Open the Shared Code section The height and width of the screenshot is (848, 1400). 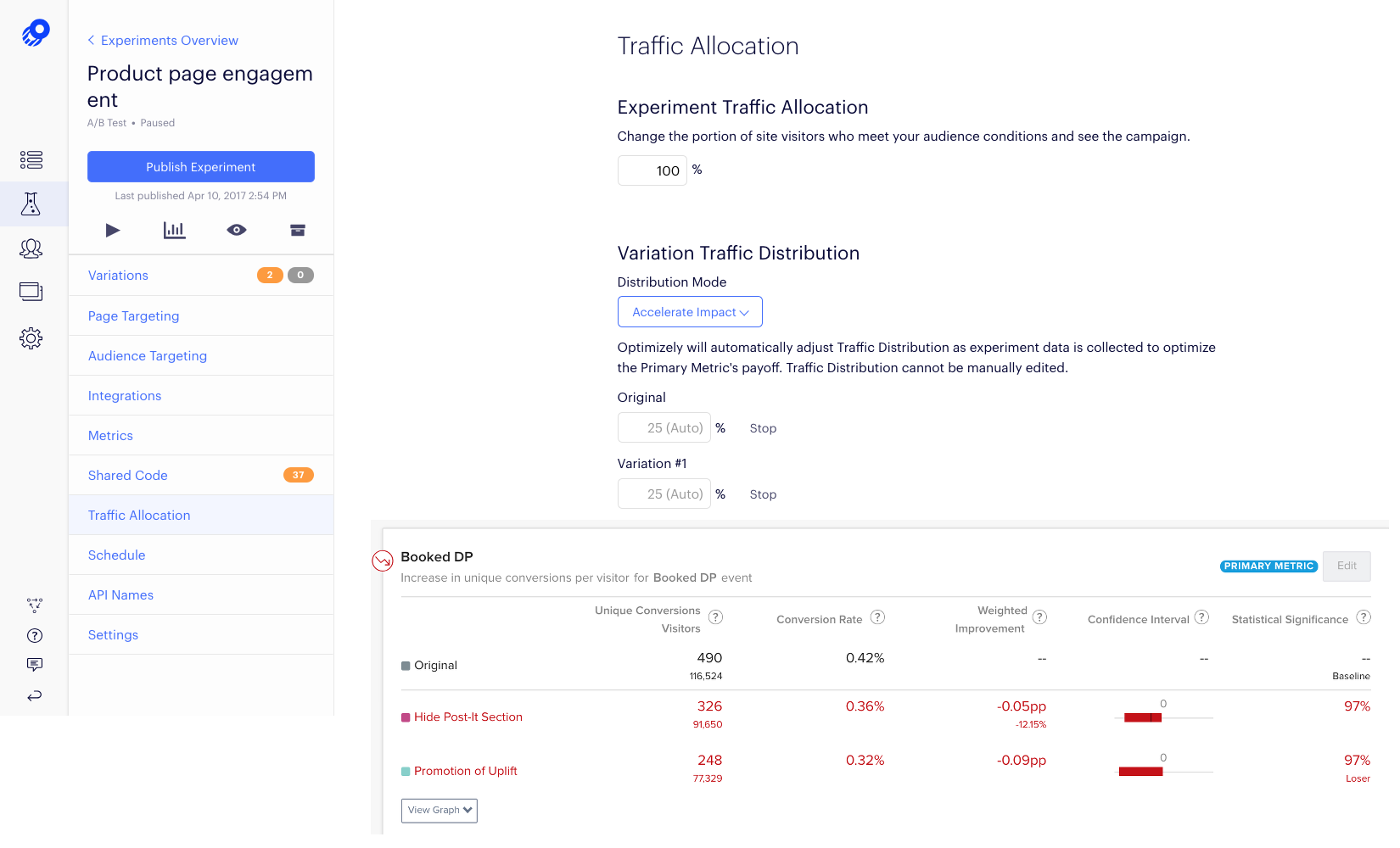(201, 476)
